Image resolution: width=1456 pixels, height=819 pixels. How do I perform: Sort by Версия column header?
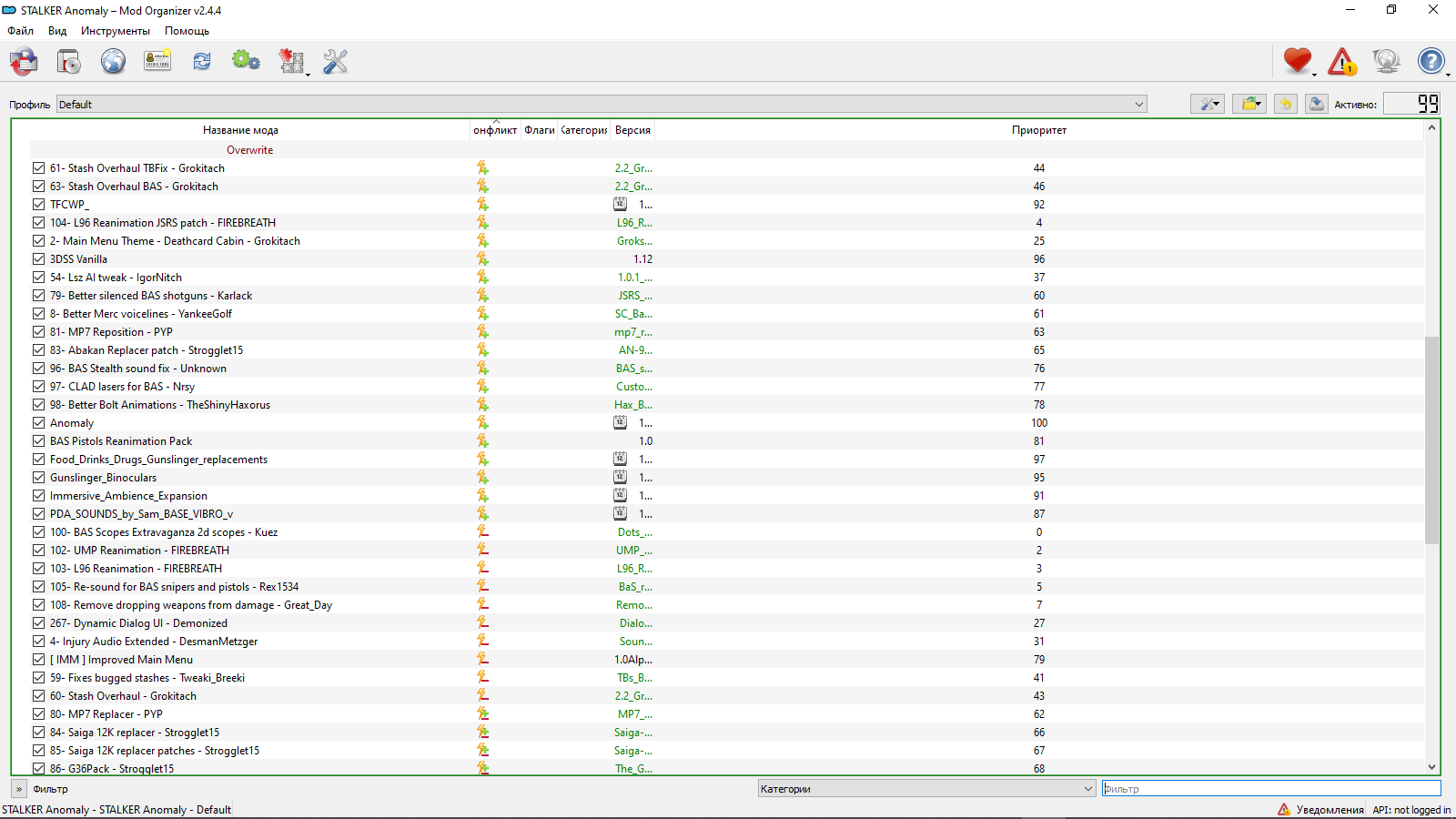[632, 130]
